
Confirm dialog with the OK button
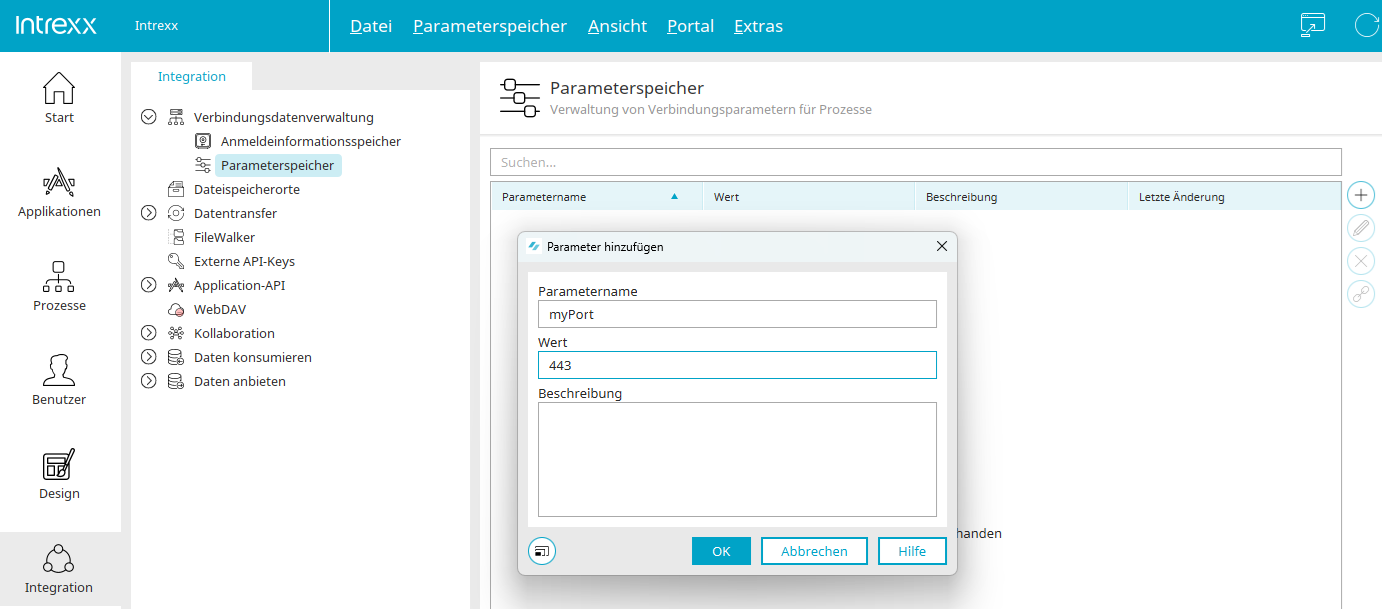(x=721, y=551)
